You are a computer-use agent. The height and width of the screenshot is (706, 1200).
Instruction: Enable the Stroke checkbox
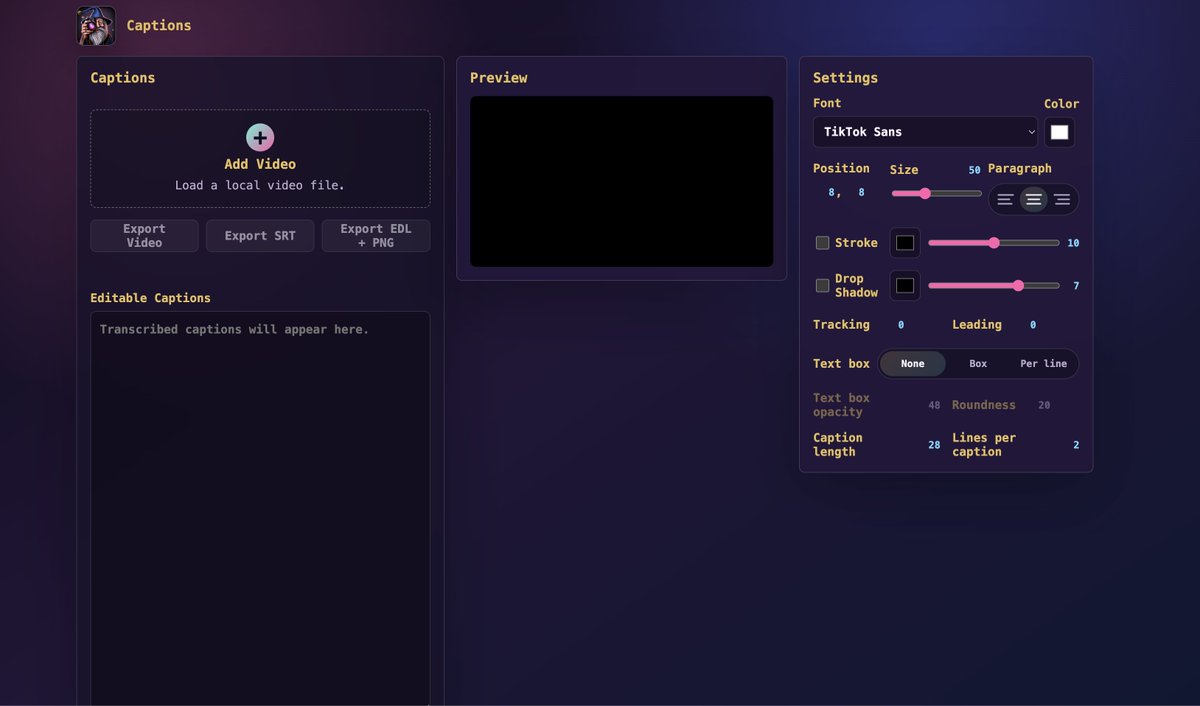pyautogui.click(x=822, y=243)
